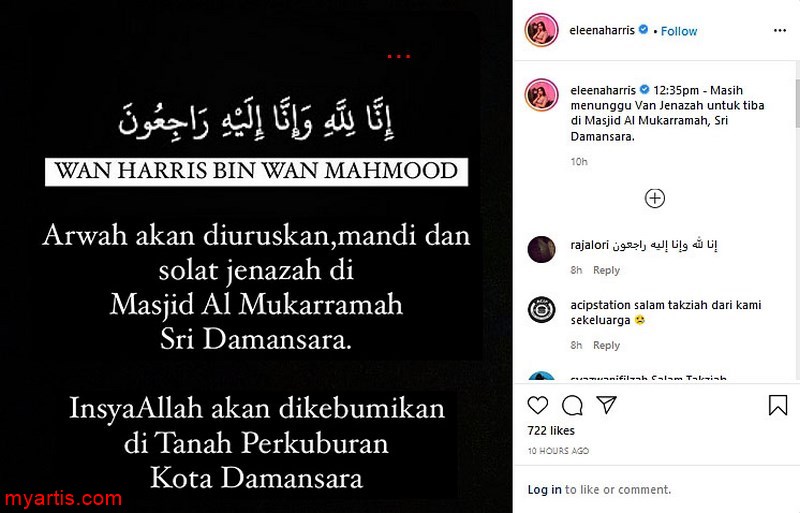Open the rajalori username link
This screenshot has width=800, height=513.
(x=589, y=245)
